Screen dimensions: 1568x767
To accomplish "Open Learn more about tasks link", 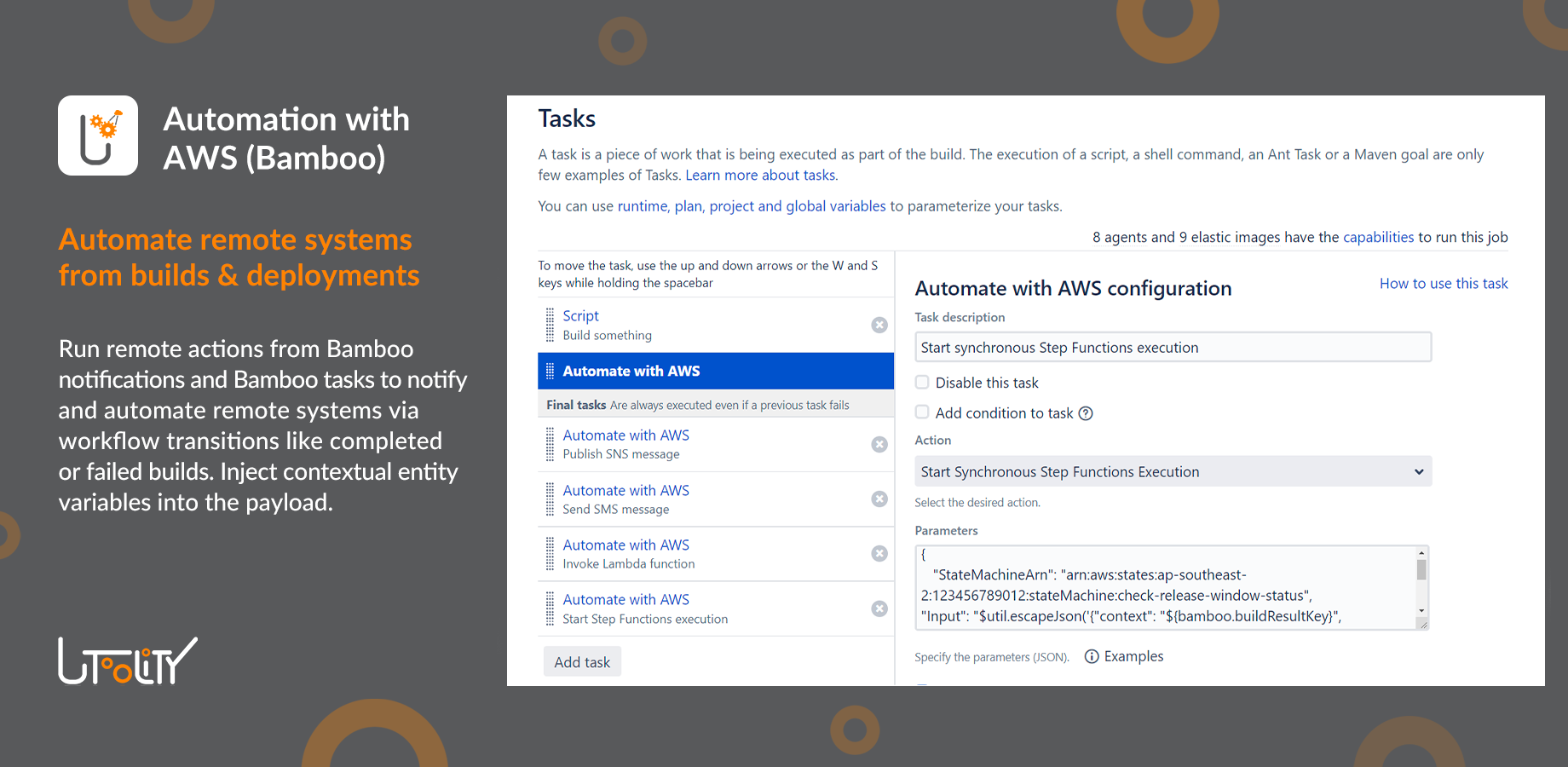I will [x=761, y=175].
